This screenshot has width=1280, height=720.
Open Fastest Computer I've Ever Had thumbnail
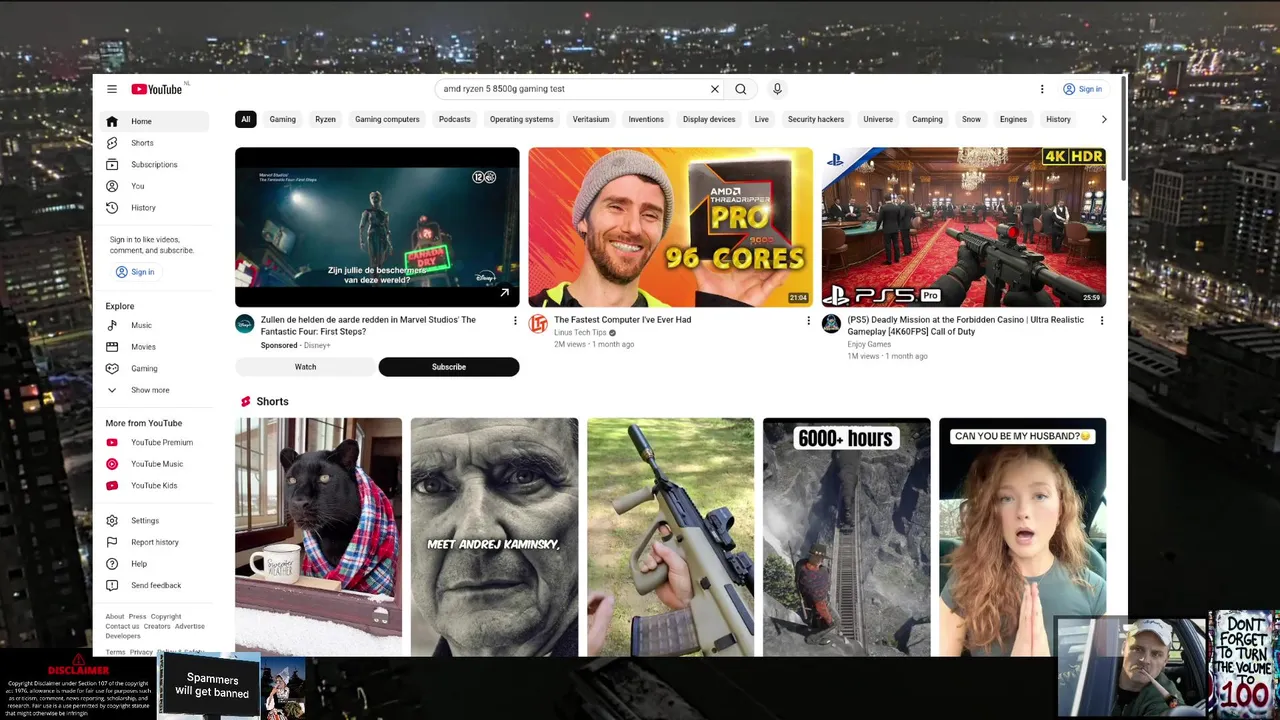pyautogui.click(x=670, y=227)
